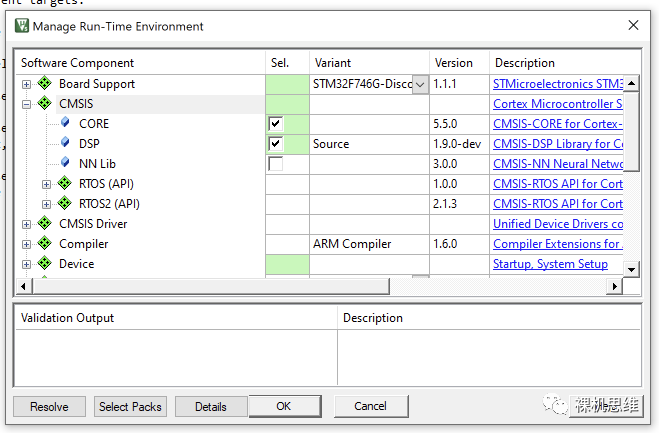Click the vertical scrollbar thumb
Screen dimensions: 659x433
pos(631,131)
